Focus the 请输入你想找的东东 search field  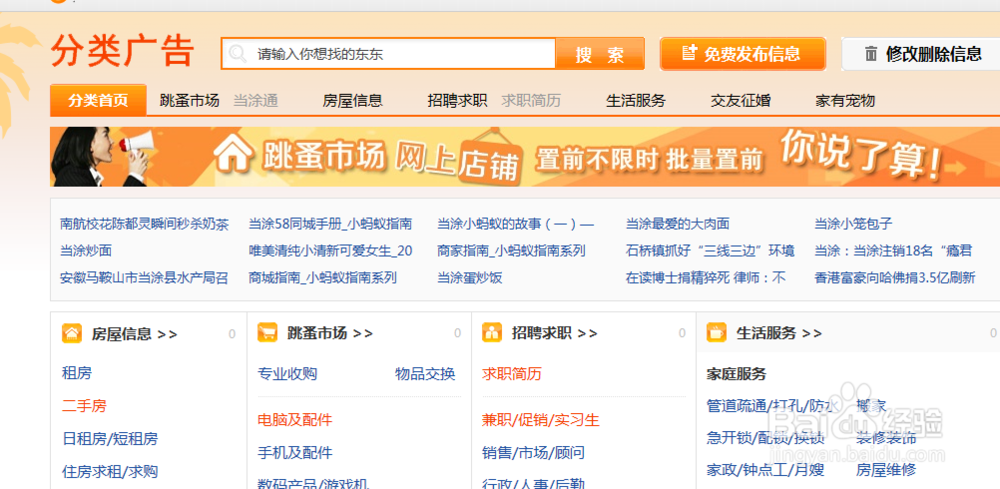click(x=388, y=54)
